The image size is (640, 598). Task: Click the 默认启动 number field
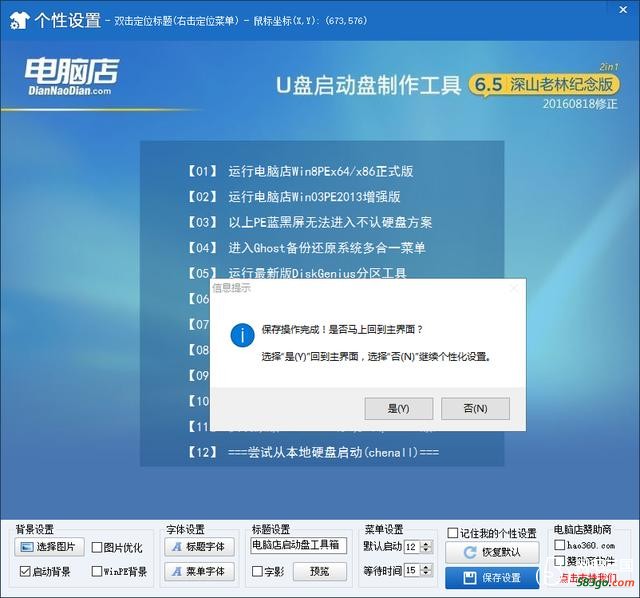(x=412, y=547)
